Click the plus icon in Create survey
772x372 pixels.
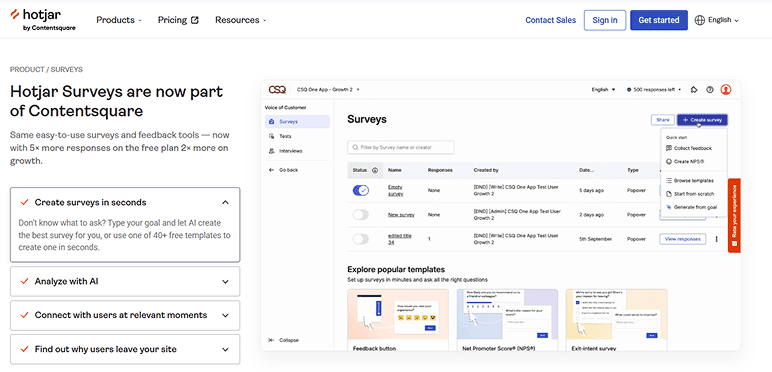(685, 120)
